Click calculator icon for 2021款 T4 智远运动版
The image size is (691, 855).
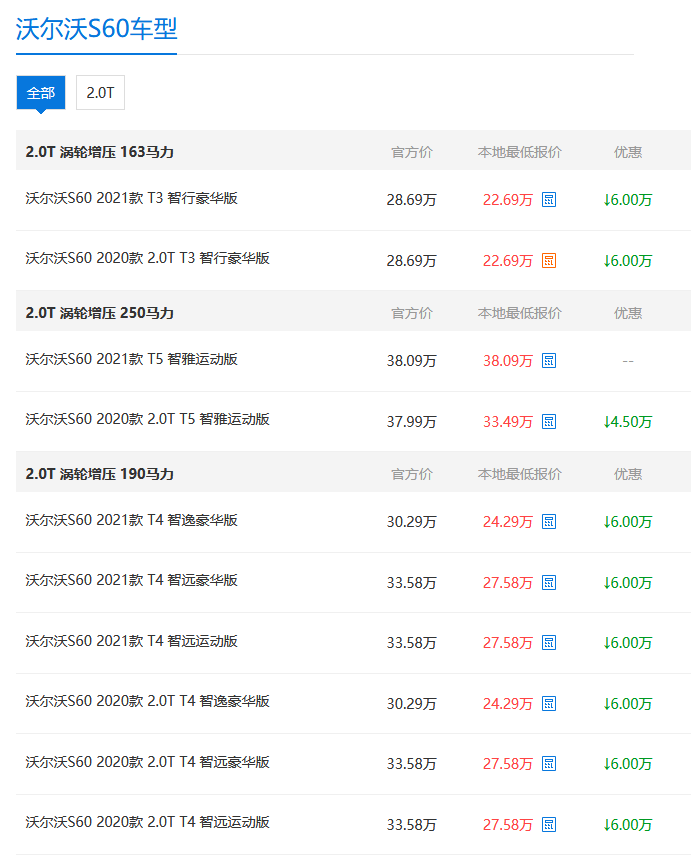pyautogui.click(x=549, y=643)
